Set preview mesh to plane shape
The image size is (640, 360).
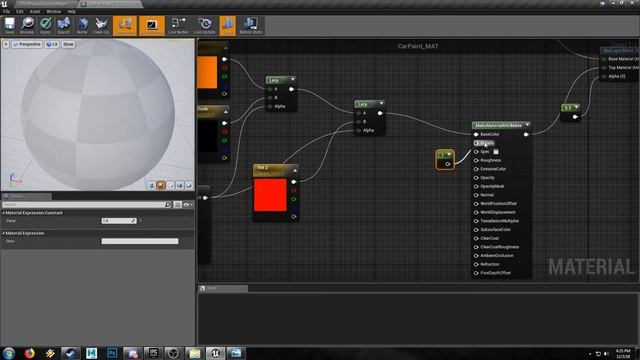point(171,186)
